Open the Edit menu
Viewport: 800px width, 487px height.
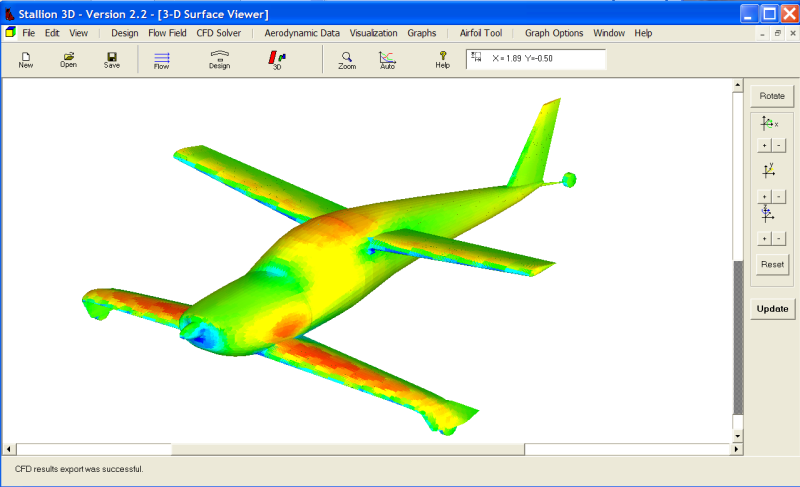[x=52, y=33]
